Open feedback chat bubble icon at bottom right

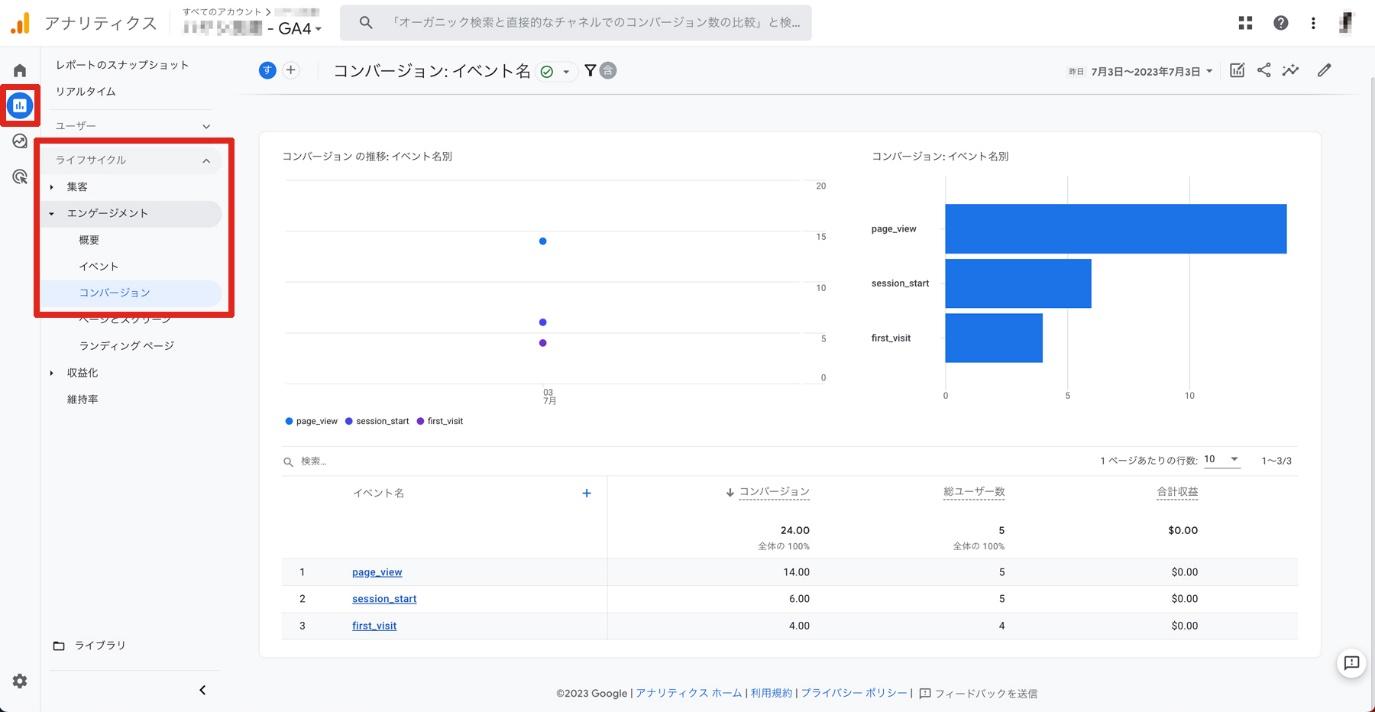[x=1351, y=663]
